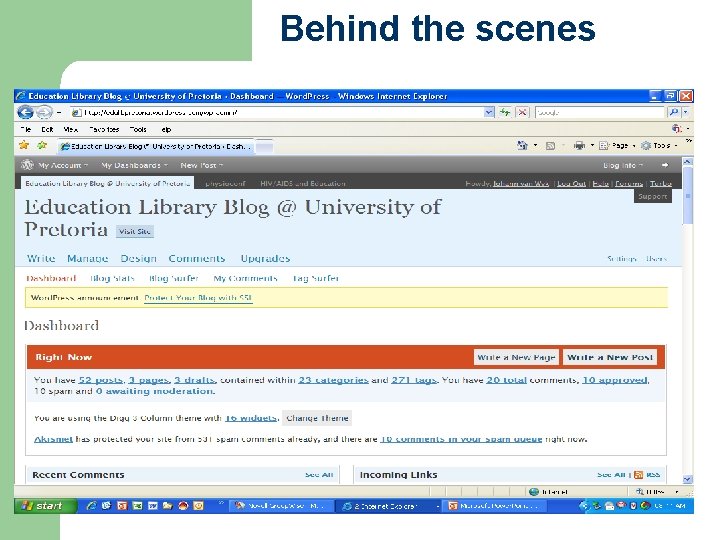The height and width of the screenshot is (540, 720).
Task: Open the Blog Stats sub-tab
Action: [x=112, y=278]
